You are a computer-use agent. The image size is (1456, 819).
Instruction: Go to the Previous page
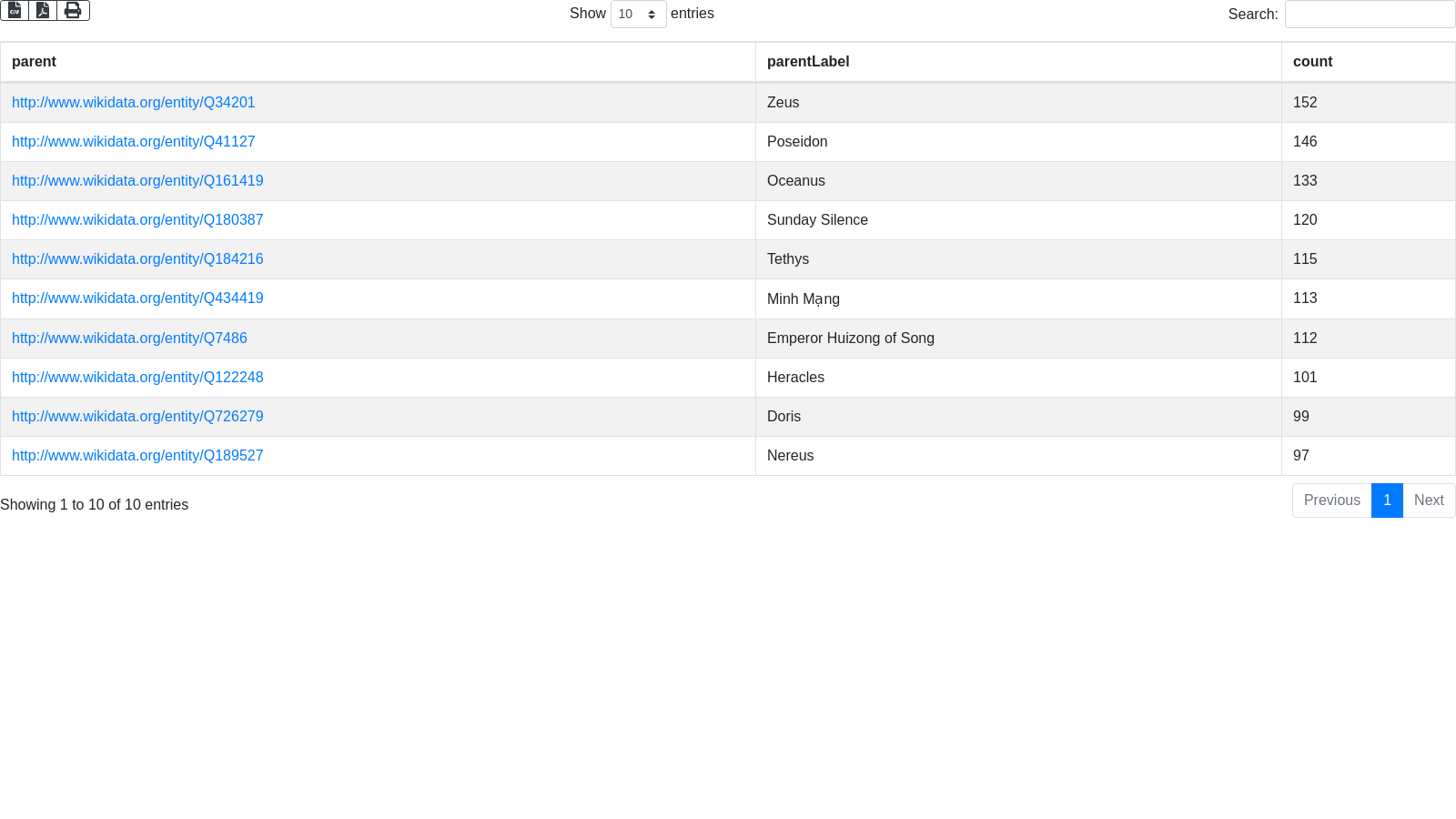click(1331, 500)
